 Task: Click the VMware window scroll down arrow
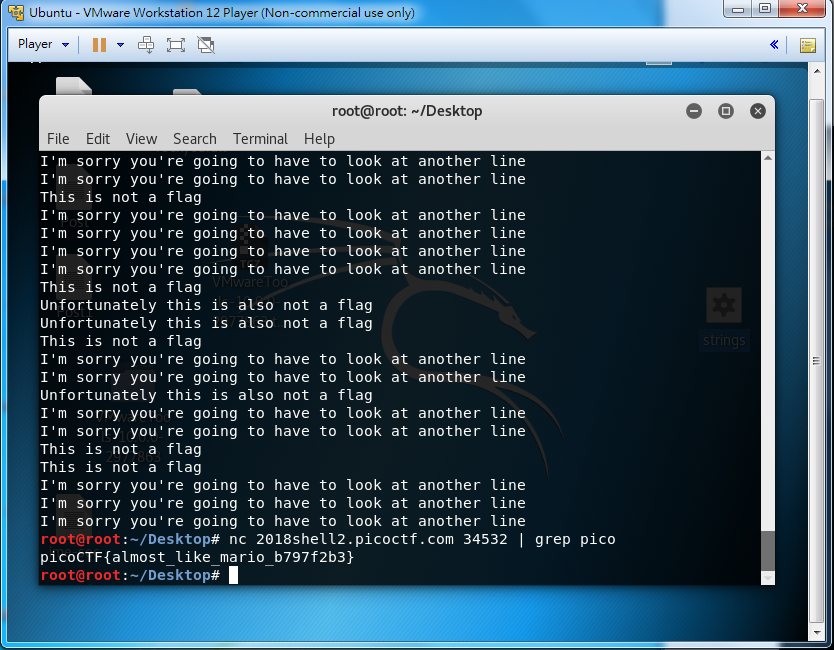click(x=817, y=633)
